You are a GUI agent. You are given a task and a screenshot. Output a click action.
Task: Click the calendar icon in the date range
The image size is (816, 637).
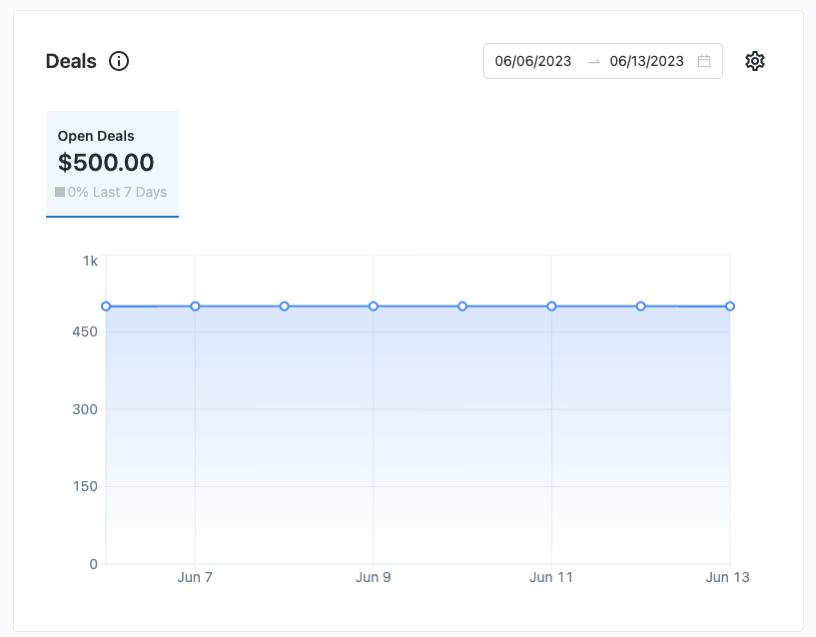704,61
